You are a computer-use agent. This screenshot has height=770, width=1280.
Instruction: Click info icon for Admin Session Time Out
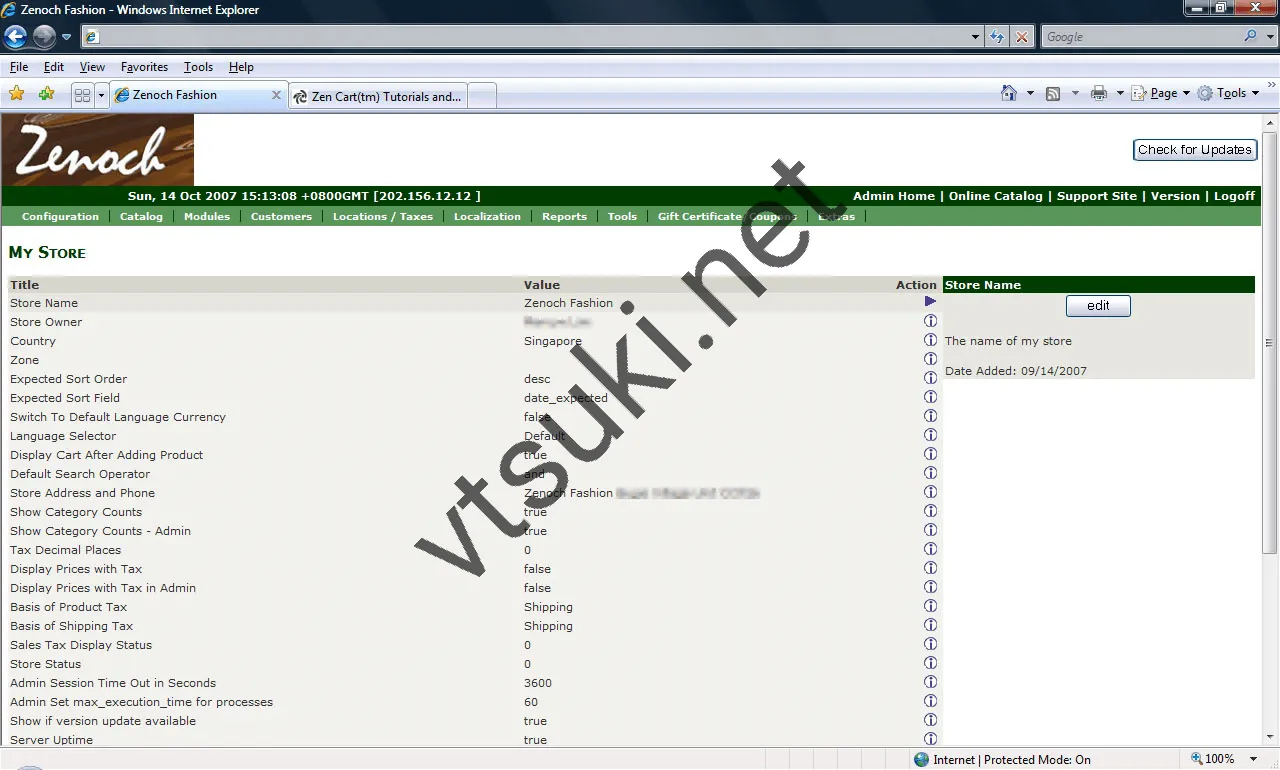point(930,682)
